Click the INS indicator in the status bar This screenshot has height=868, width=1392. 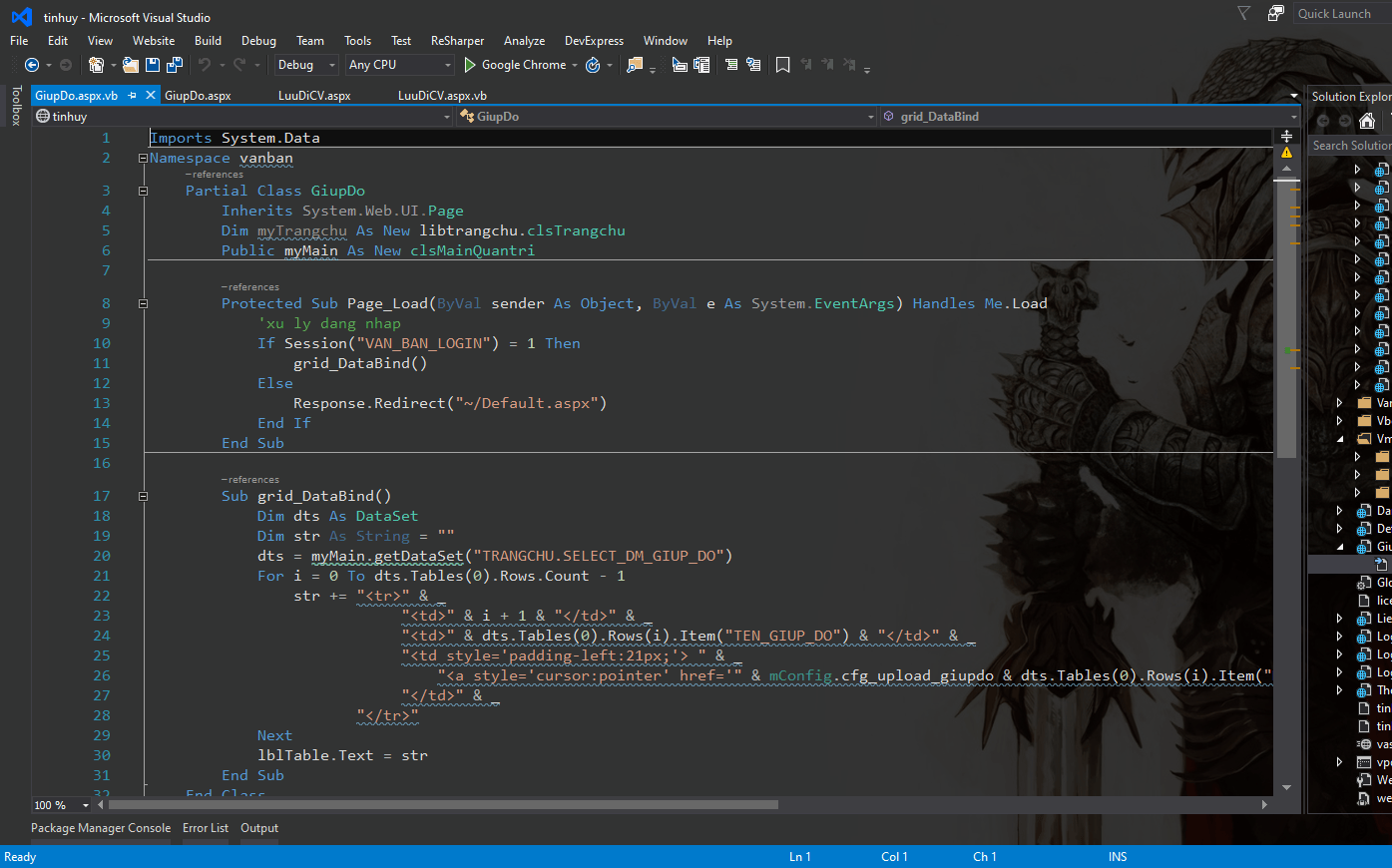pos(1118,857)
